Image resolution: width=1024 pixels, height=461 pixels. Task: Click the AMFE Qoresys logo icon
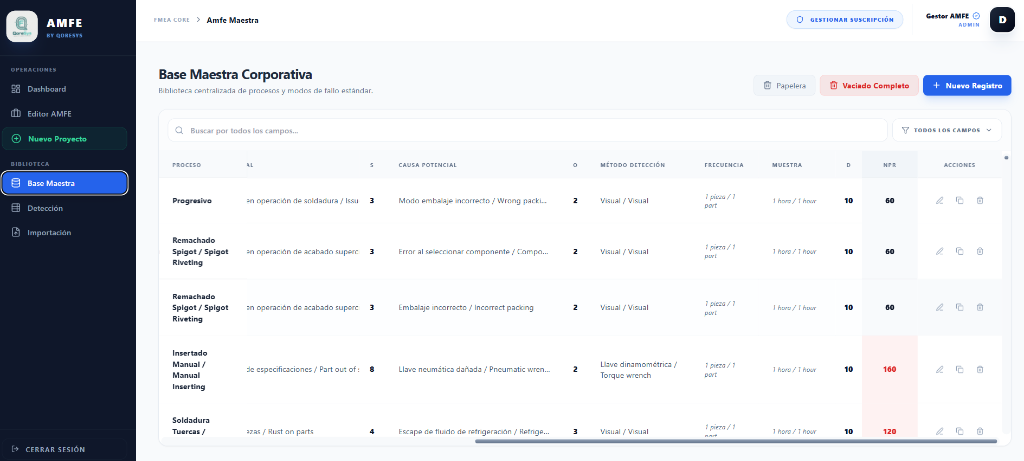23,27
